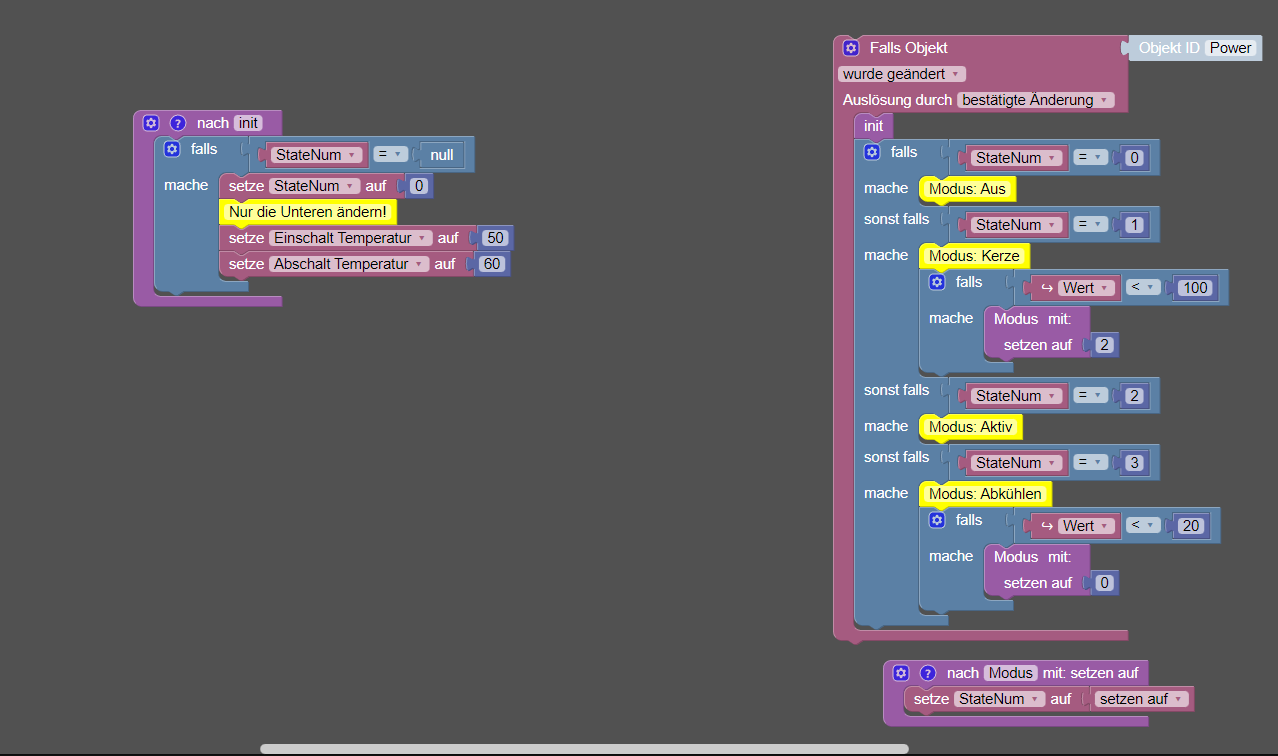Edit the value 60 for Abschalt Temperatur
This screenshot has width=1278, height=756.
point(491,264)
